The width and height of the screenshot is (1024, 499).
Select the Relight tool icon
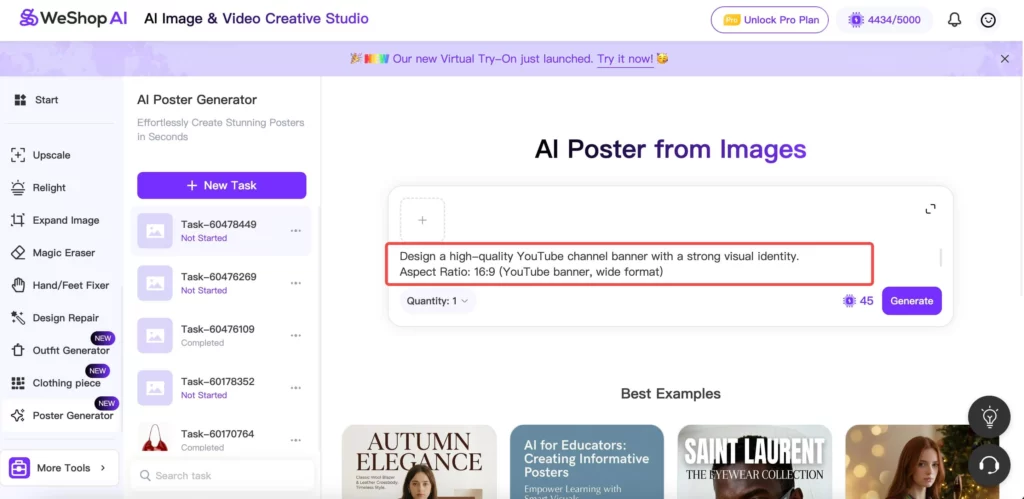18,187
